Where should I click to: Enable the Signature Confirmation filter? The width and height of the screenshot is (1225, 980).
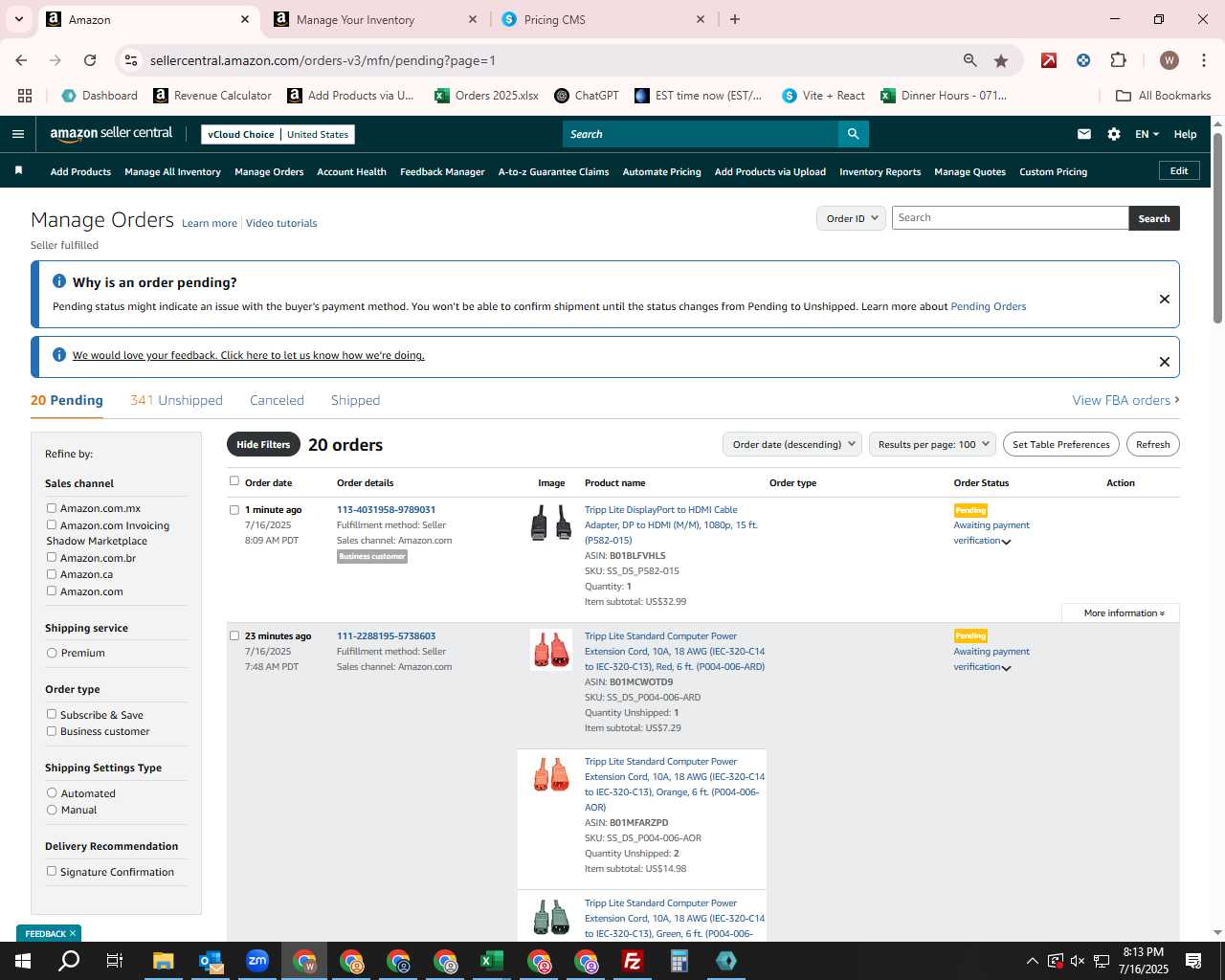52,871
